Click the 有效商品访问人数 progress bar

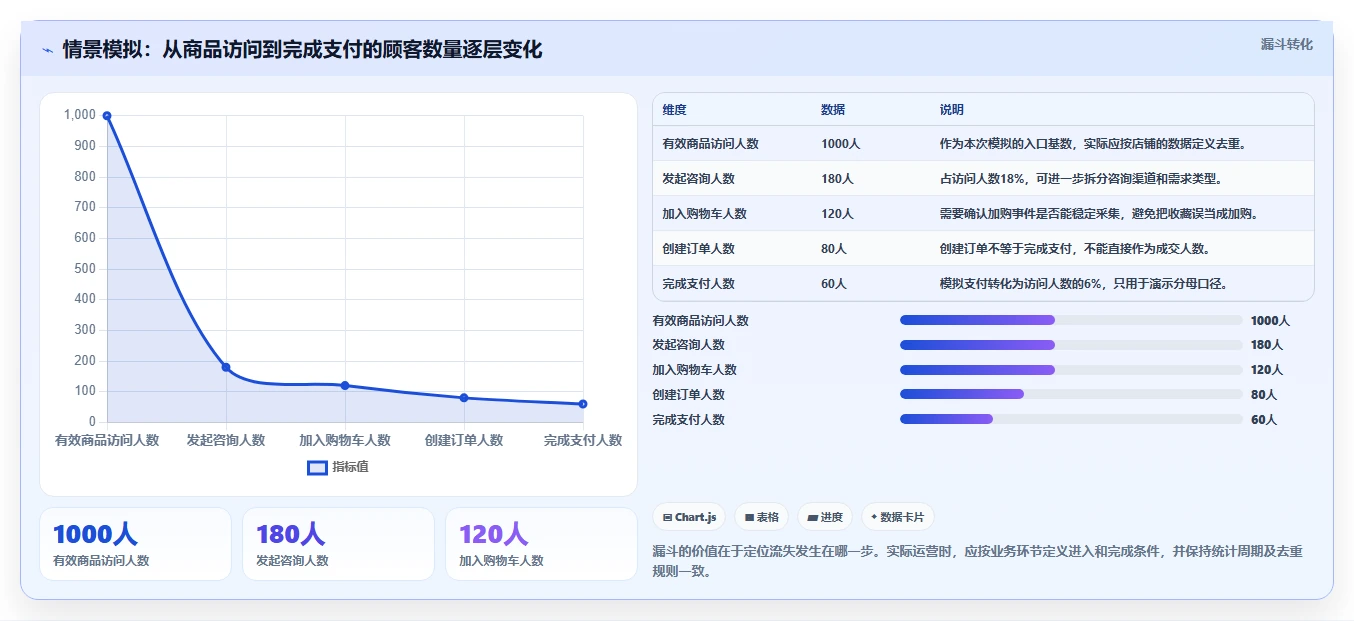1071,320
